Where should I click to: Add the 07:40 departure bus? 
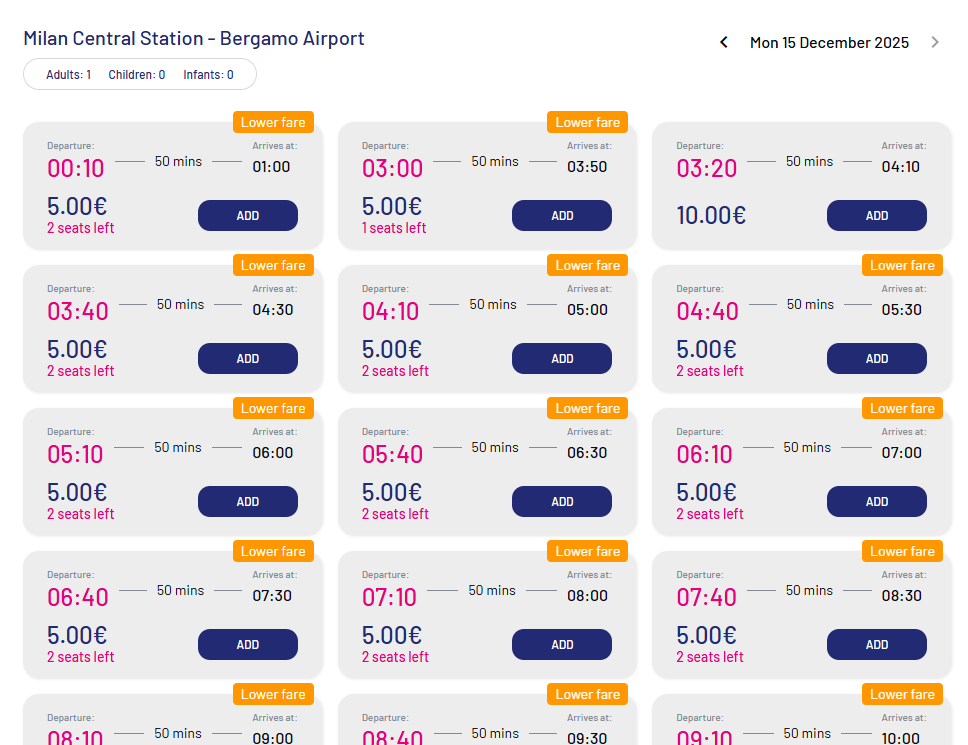point(876,644)
